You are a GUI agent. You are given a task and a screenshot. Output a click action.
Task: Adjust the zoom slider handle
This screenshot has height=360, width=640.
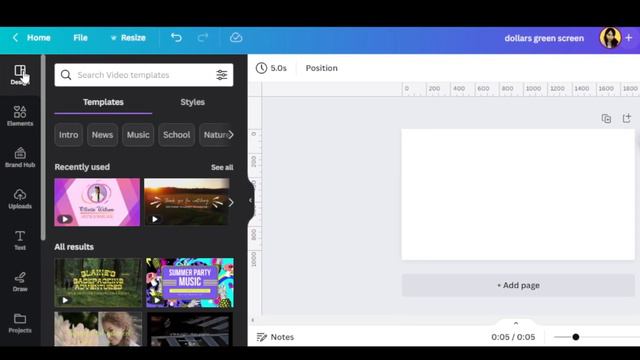576,337
